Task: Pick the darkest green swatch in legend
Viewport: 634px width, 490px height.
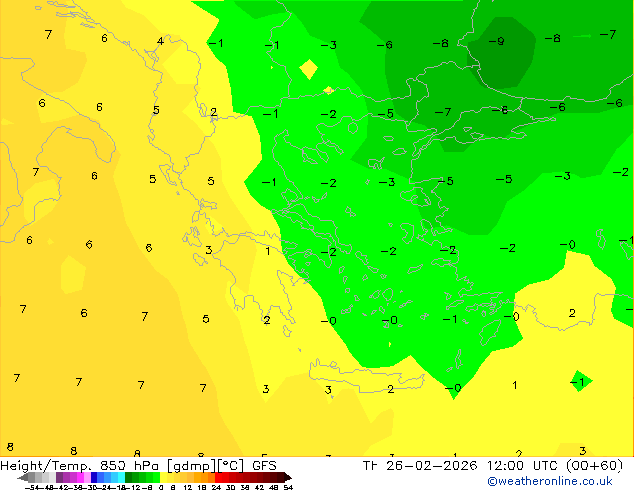Action: [x=128, y=477]
